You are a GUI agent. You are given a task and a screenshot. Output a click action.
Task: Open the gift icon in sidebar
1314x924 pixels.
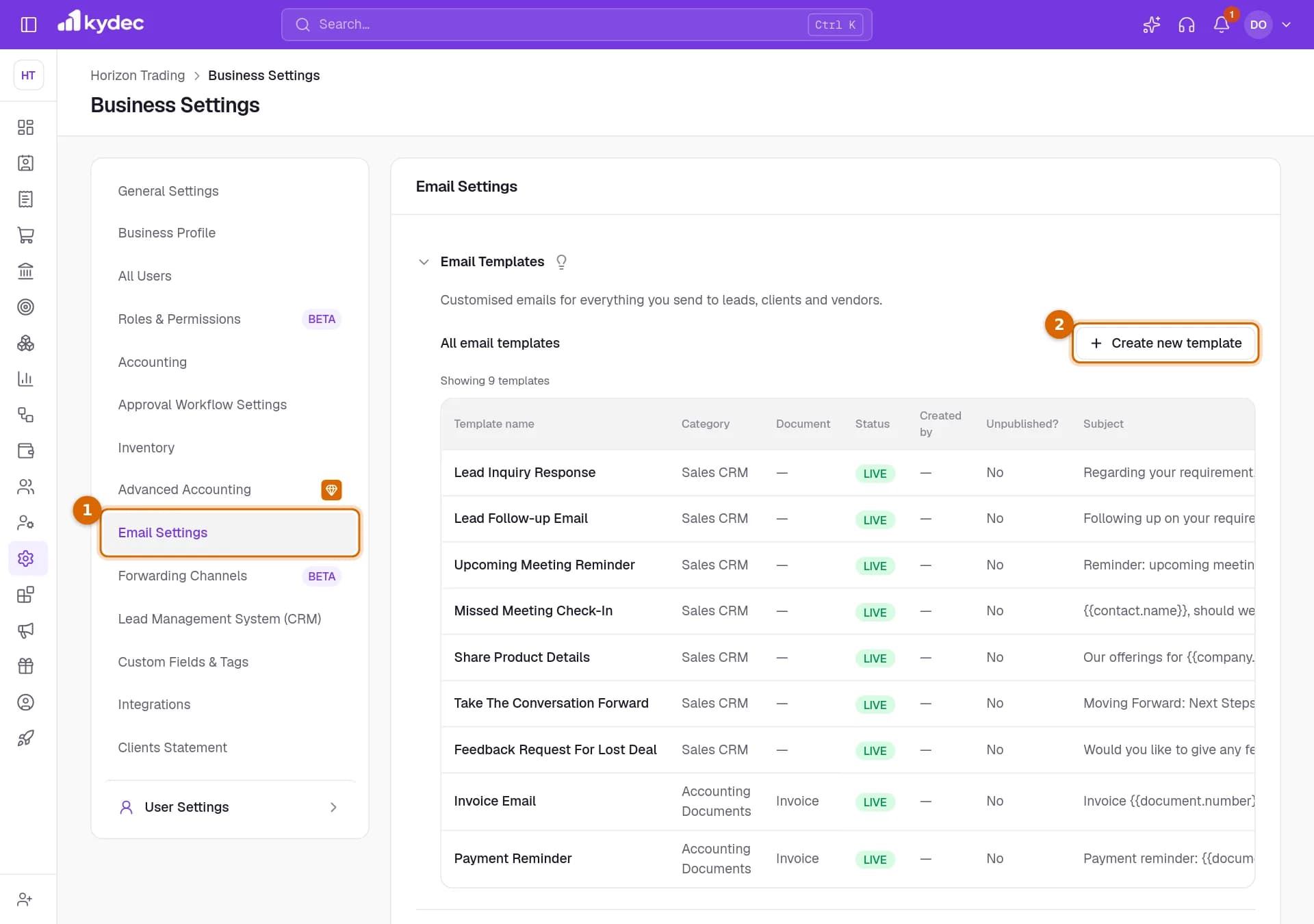[x=25, y=666]
